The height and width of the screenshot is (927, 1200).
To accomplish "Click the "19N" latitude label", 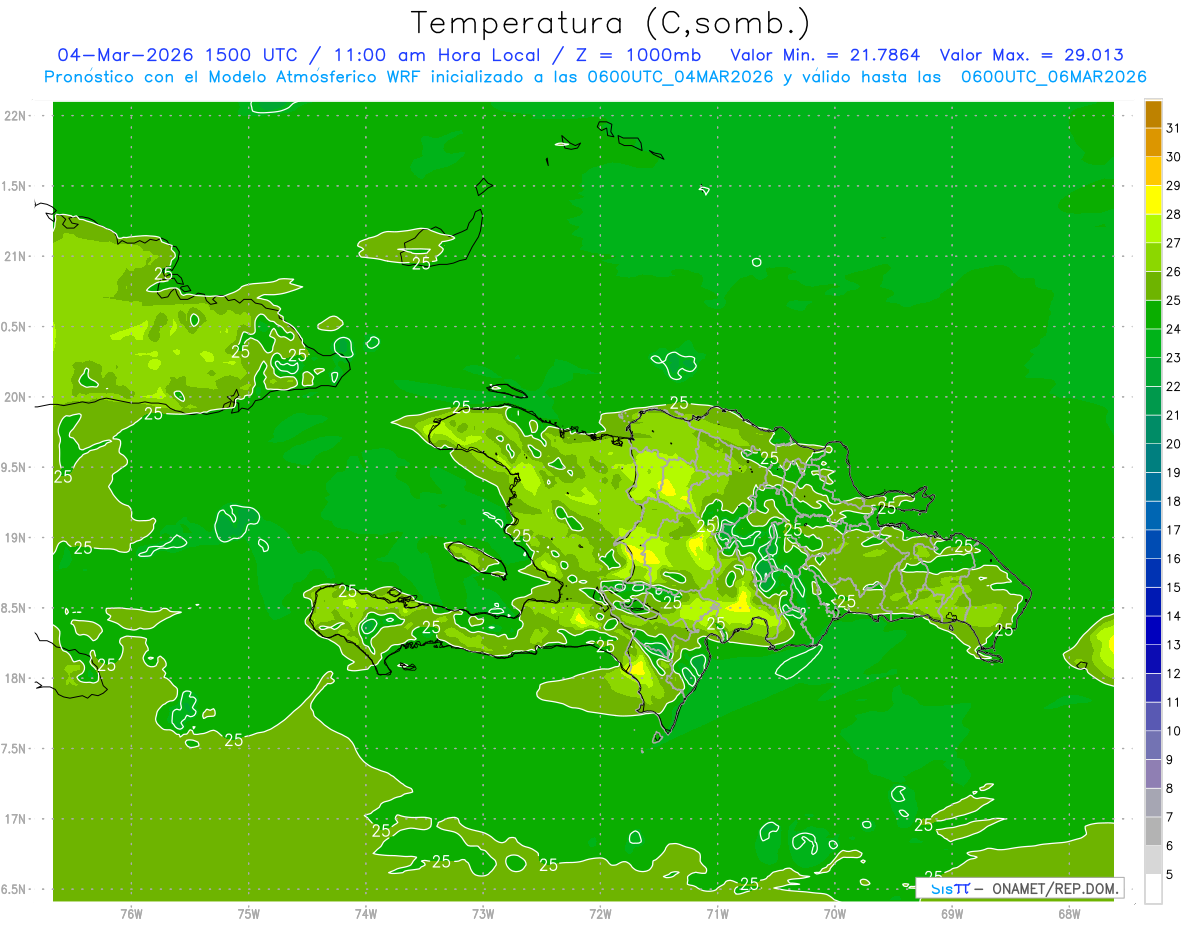I will (15, 538).
